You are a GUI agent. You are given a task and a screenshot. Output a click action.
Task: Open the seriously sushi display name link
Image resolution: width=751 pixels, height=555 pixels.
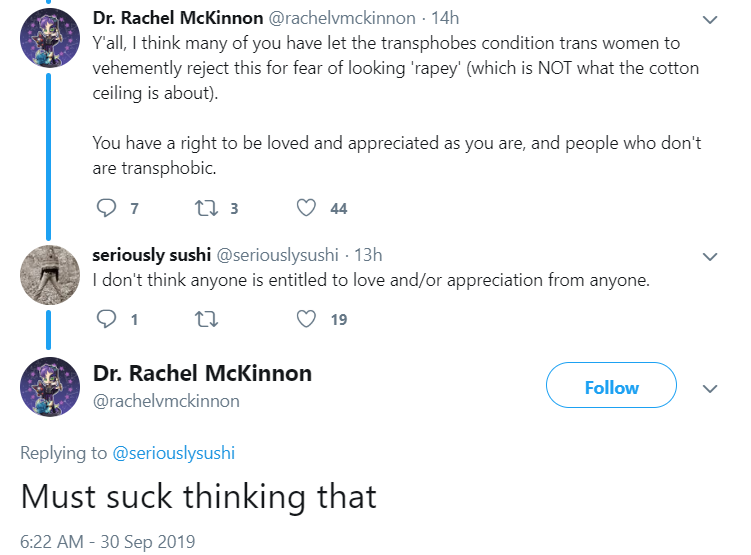click(151, 255)
